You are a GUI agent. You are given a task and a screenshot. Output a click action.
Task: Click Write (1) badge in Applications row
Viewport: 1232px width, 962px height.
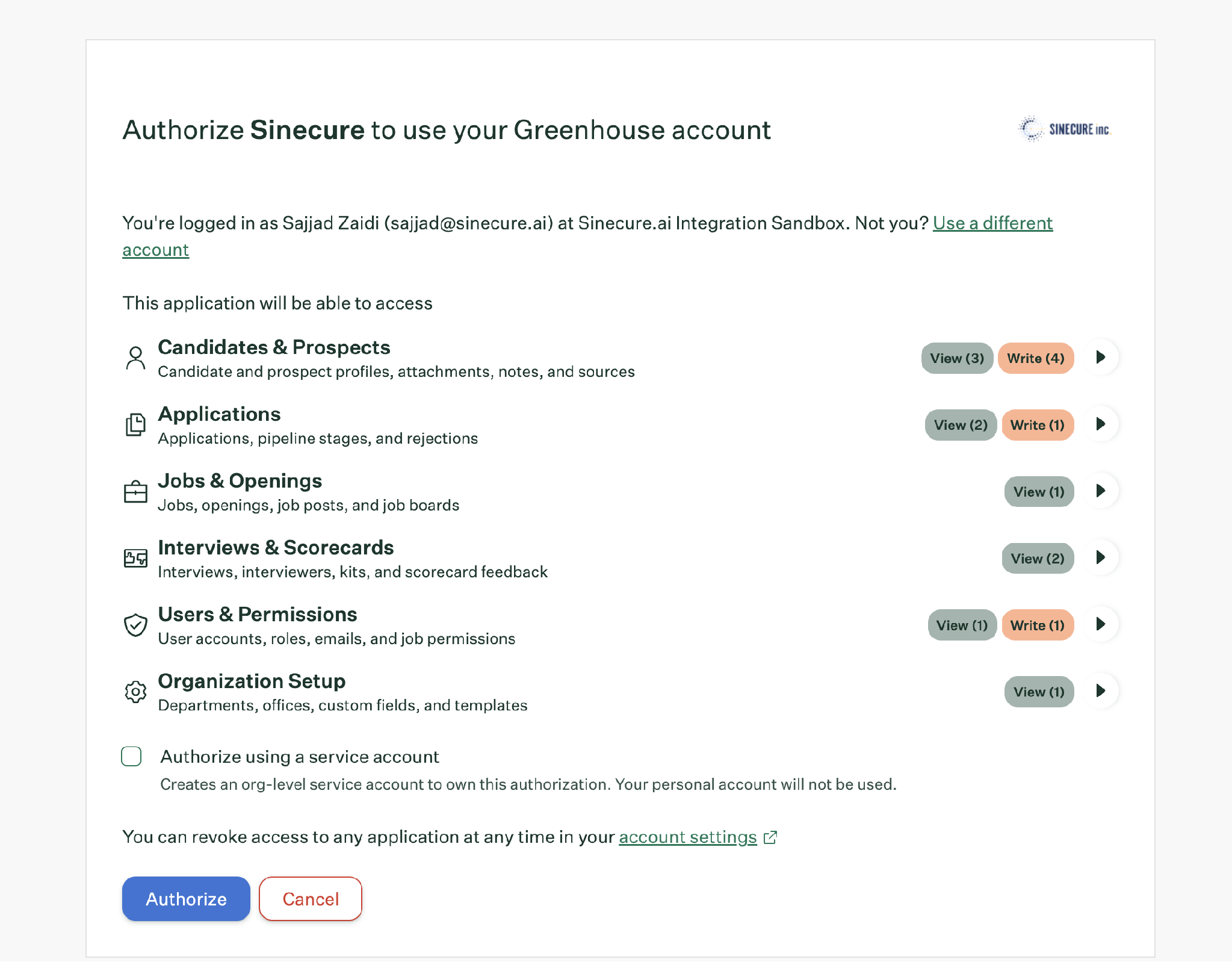(x=1038, y=425)
